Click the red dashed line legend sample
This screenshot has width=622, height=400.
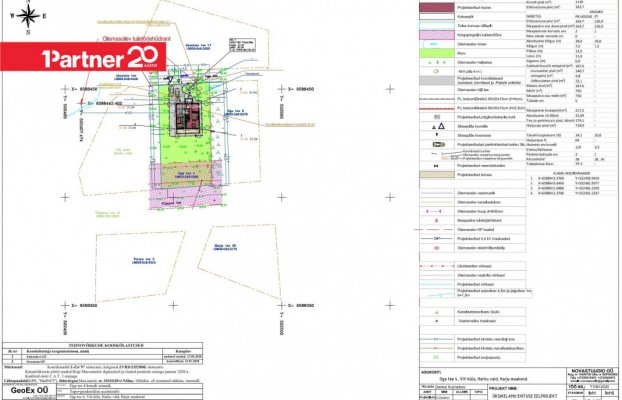click(437, 108)
